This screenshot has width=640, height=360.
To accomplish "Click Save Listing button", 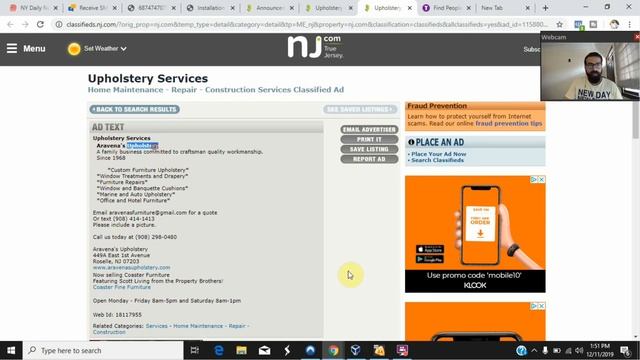I will 369,149.
